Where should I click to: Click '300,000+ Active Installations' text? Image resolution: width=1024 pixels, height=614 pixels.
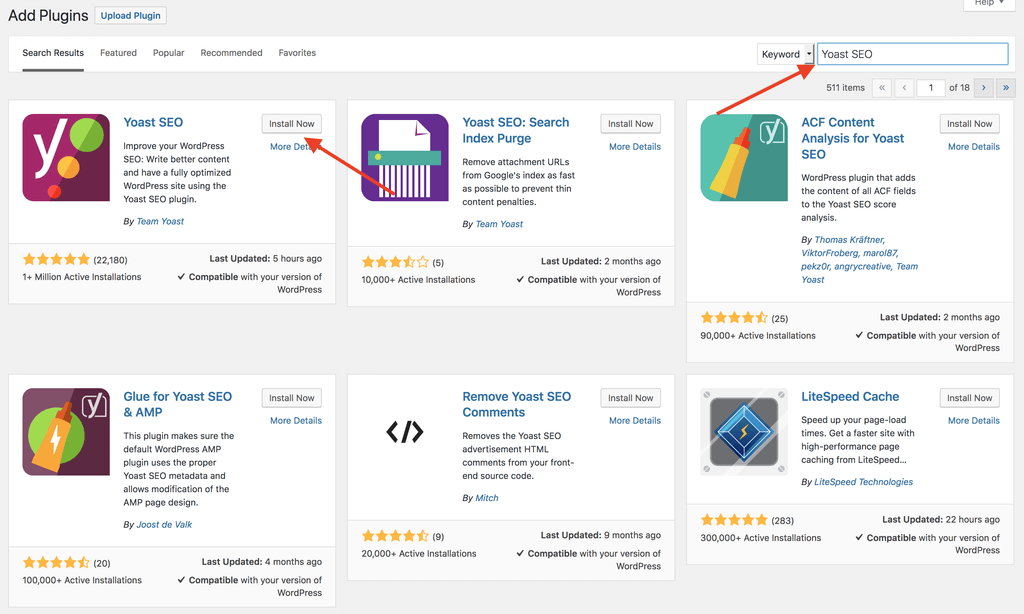click(x=761, y=538)
